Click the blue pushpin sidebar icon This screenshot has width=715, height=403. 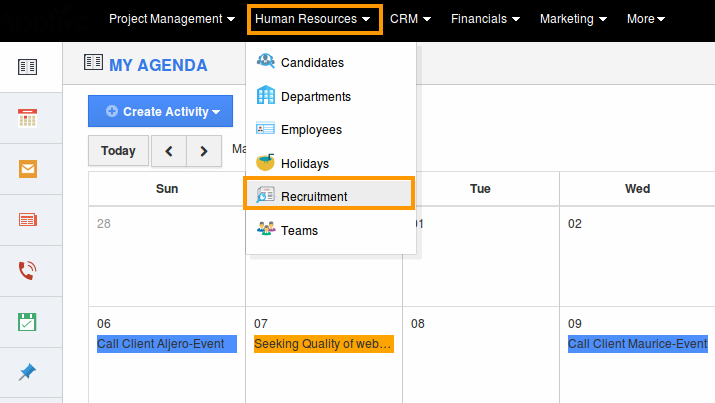pos(27,372)
